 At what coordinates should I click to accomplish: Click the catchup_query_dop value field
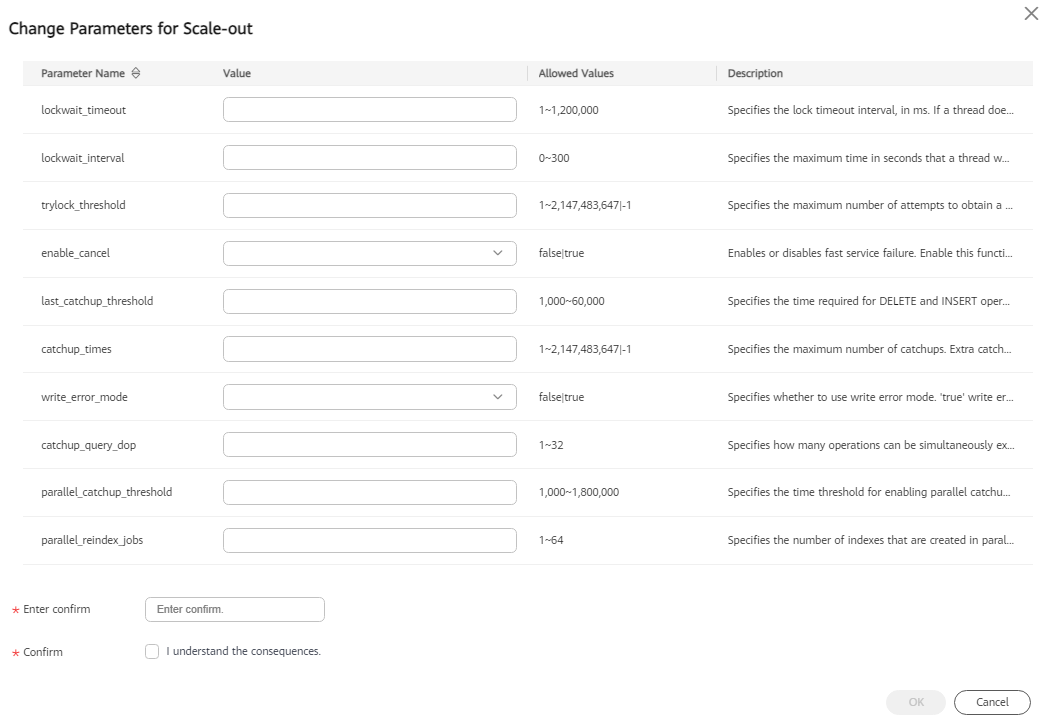(x=370, y=444)
